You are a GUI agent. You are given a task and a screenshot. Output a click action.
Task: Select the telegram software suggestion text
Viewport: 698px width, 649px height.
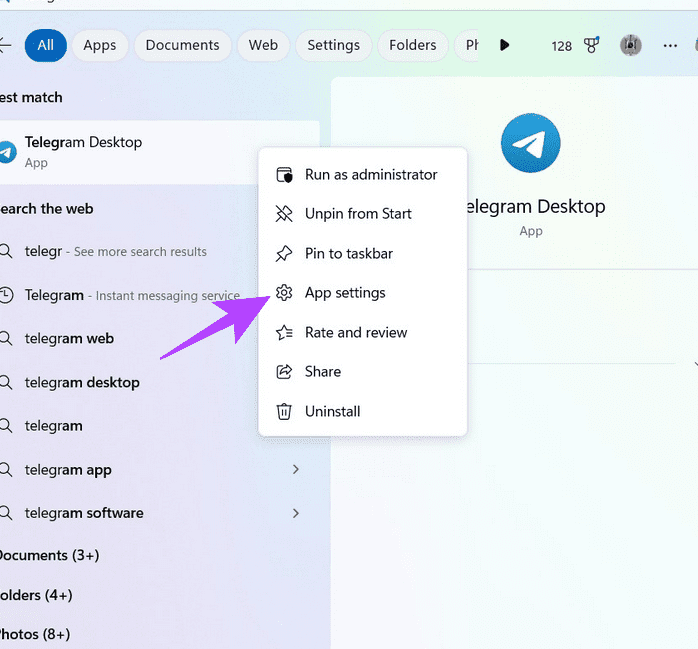[84, 513]
